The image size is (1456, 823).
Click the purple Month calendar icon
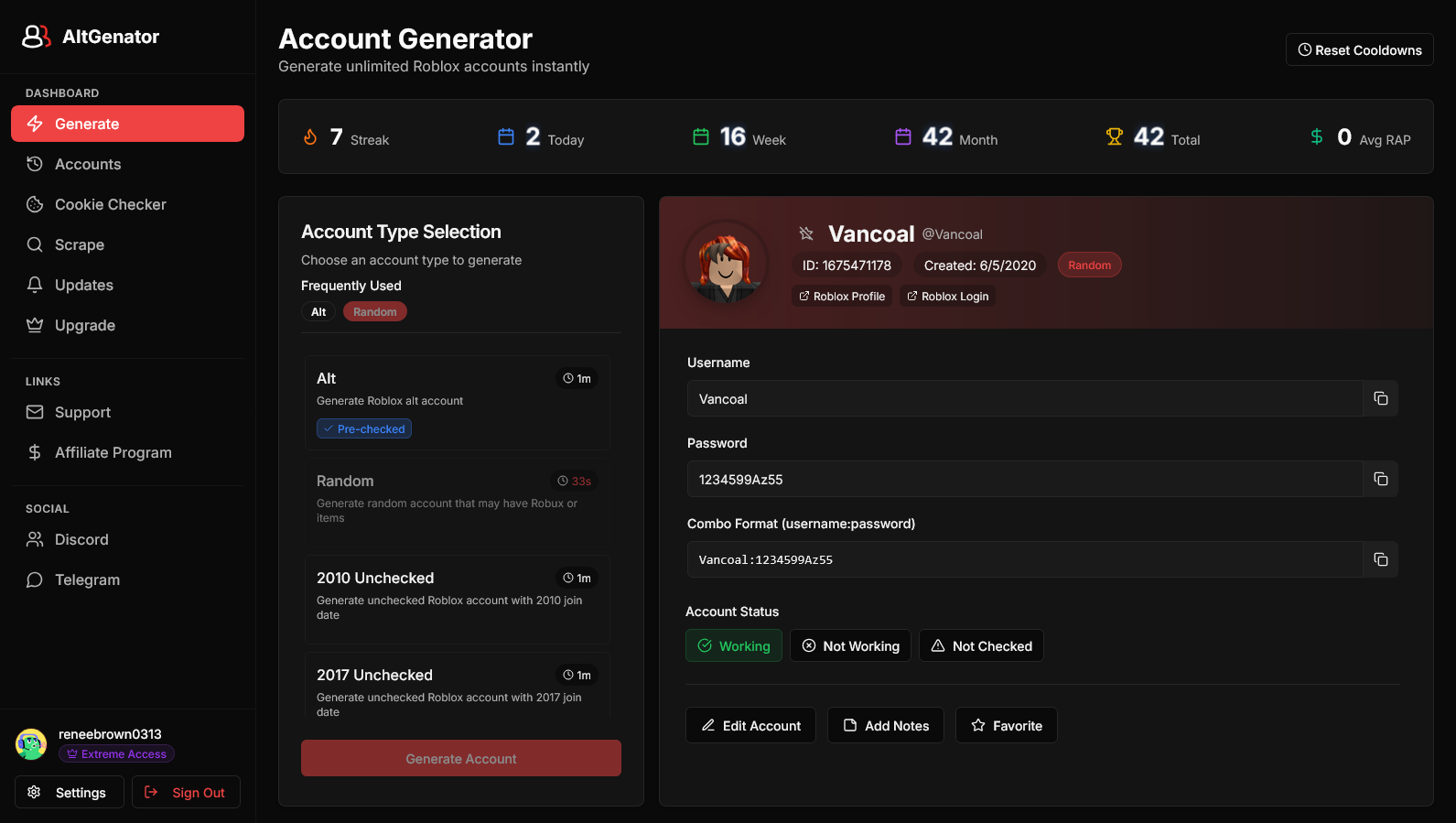(903, 136)
